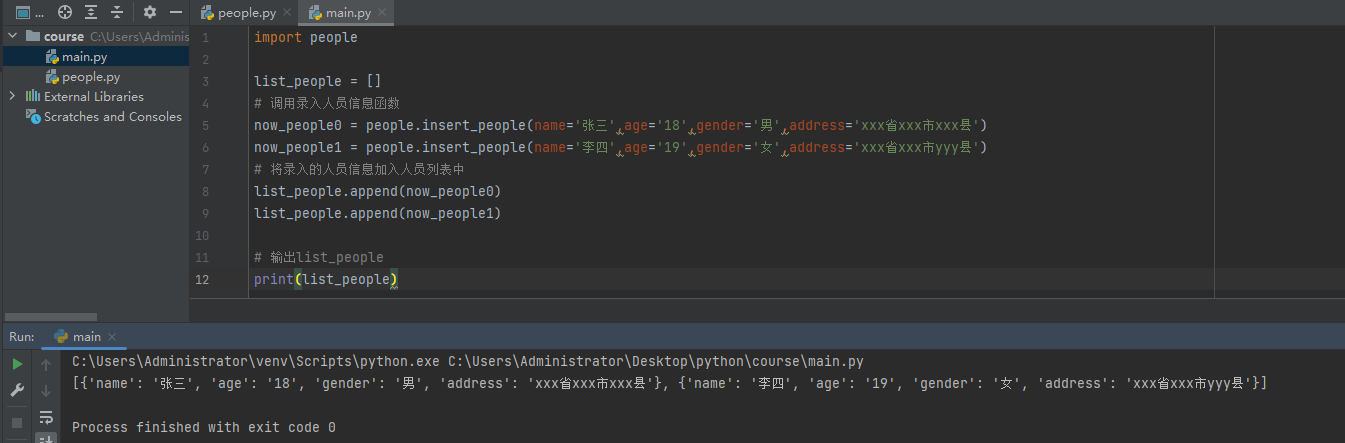The image size is (1345, 443).
Task: Close the people.py editor tab
Action: 286,13
